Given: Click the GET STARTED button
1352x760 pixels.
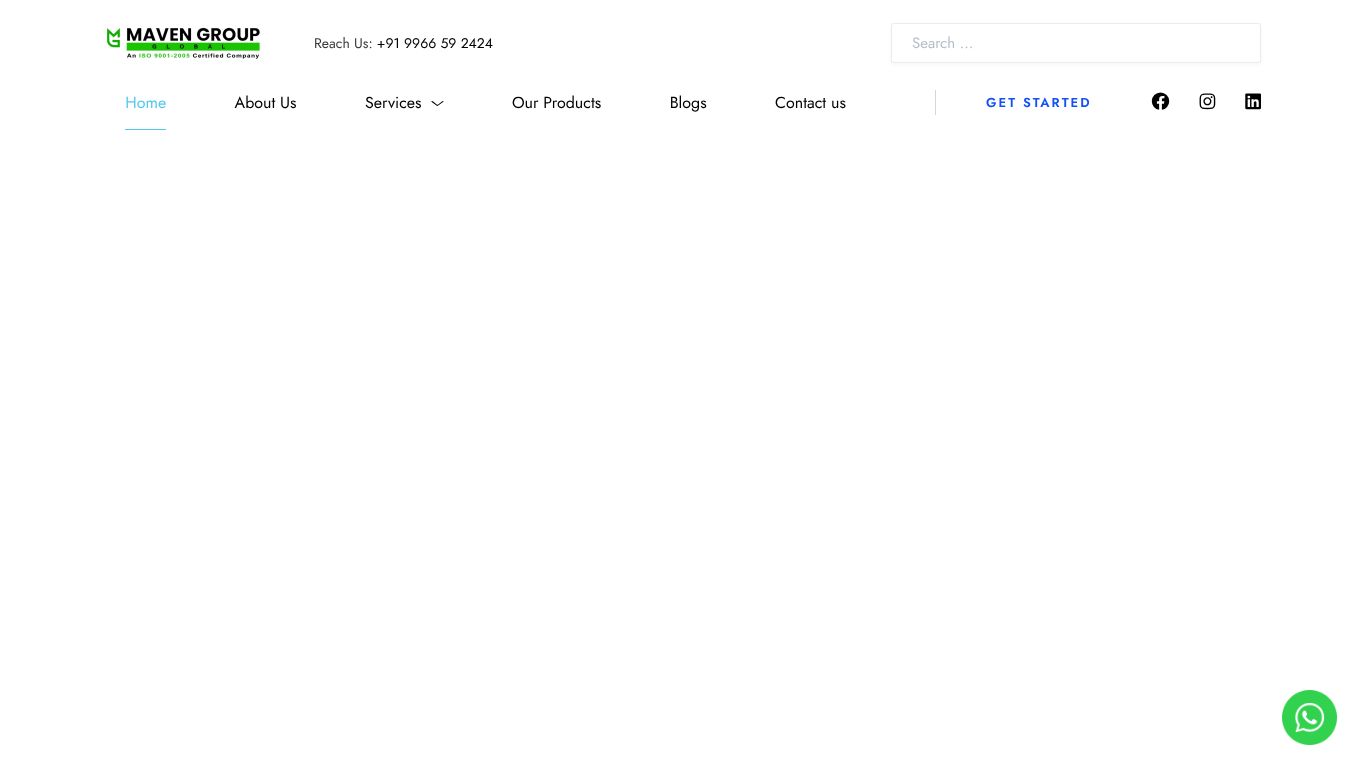Looking at the screenshot, I should click(x=1038, y=103).
